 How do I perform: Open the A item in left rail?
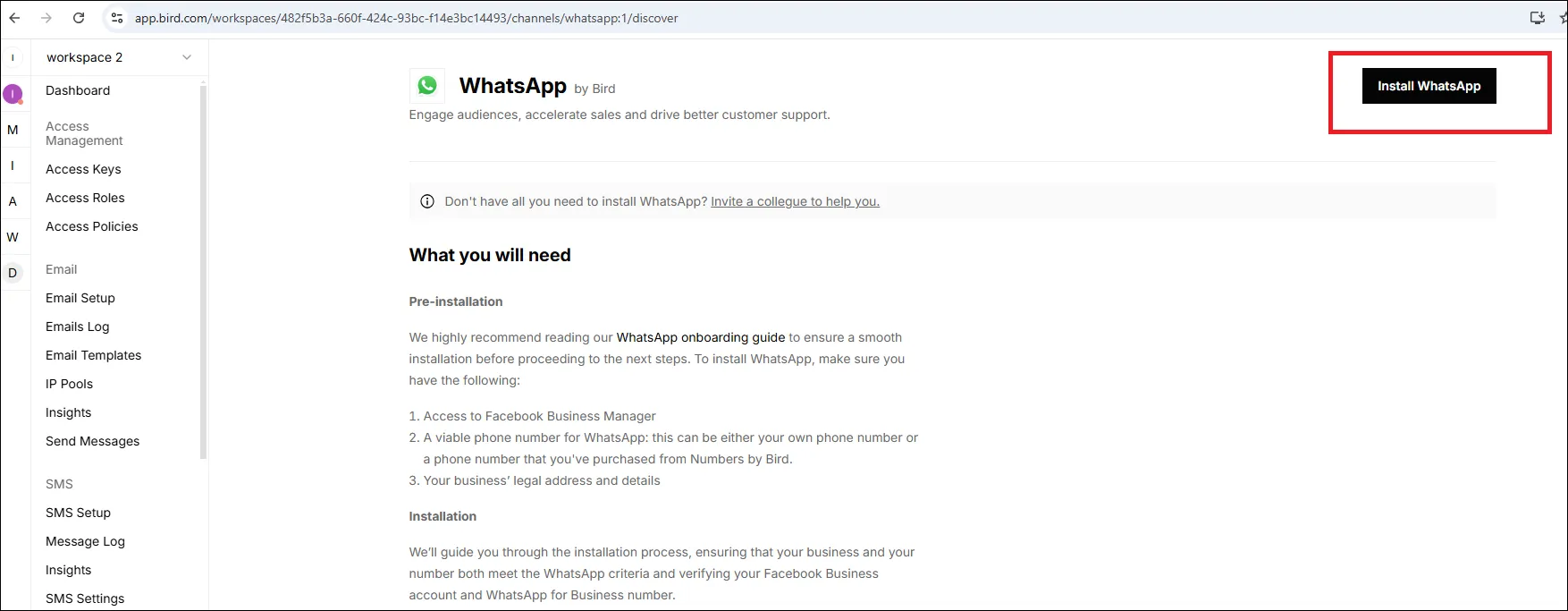click(x=13, y=201)
